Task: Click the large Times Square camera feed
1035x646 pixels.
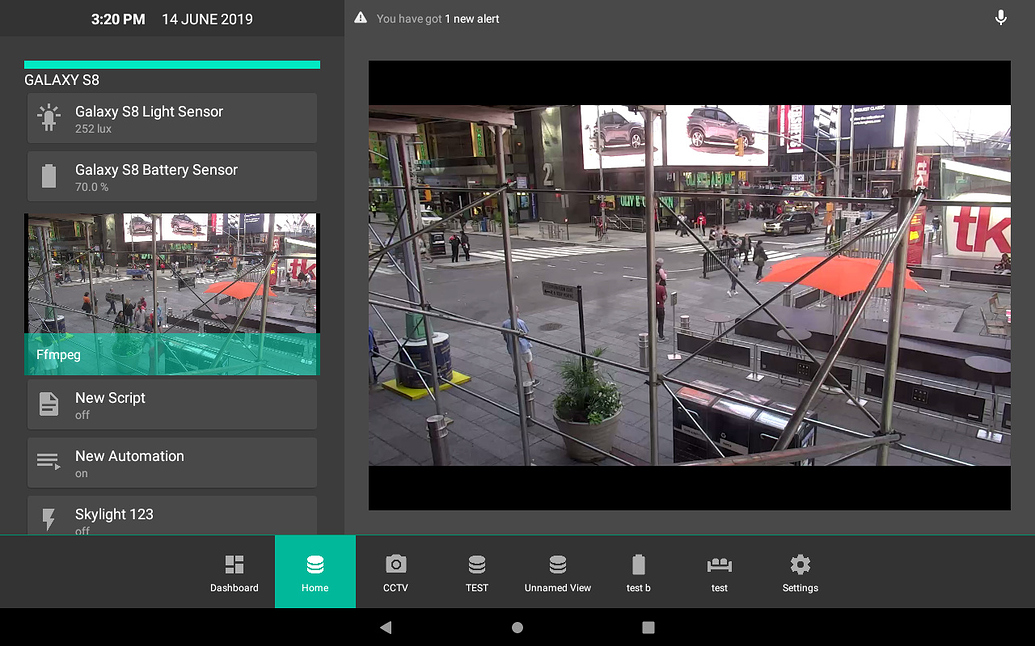Action: [x=689, y=285]
